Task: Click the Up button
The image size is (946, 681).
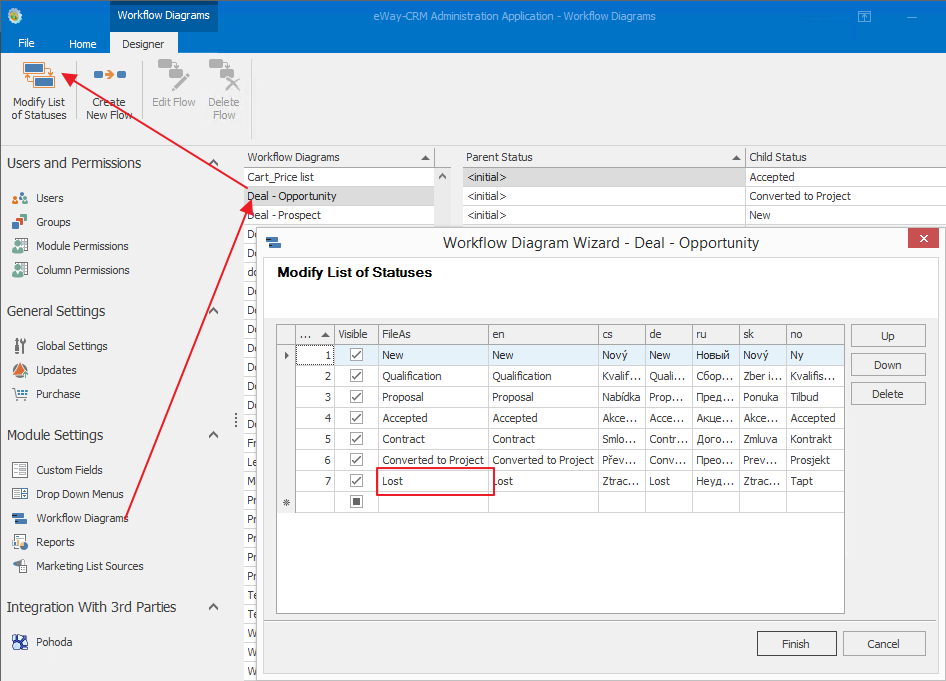Action: [x=888, y=336]
